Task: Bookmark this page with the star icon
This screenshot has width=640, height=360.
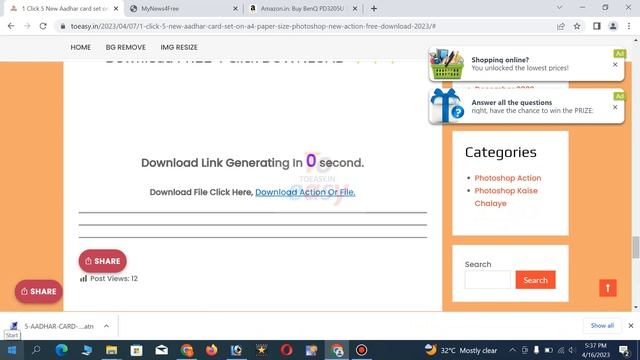Action: click(x=577, y=26)
